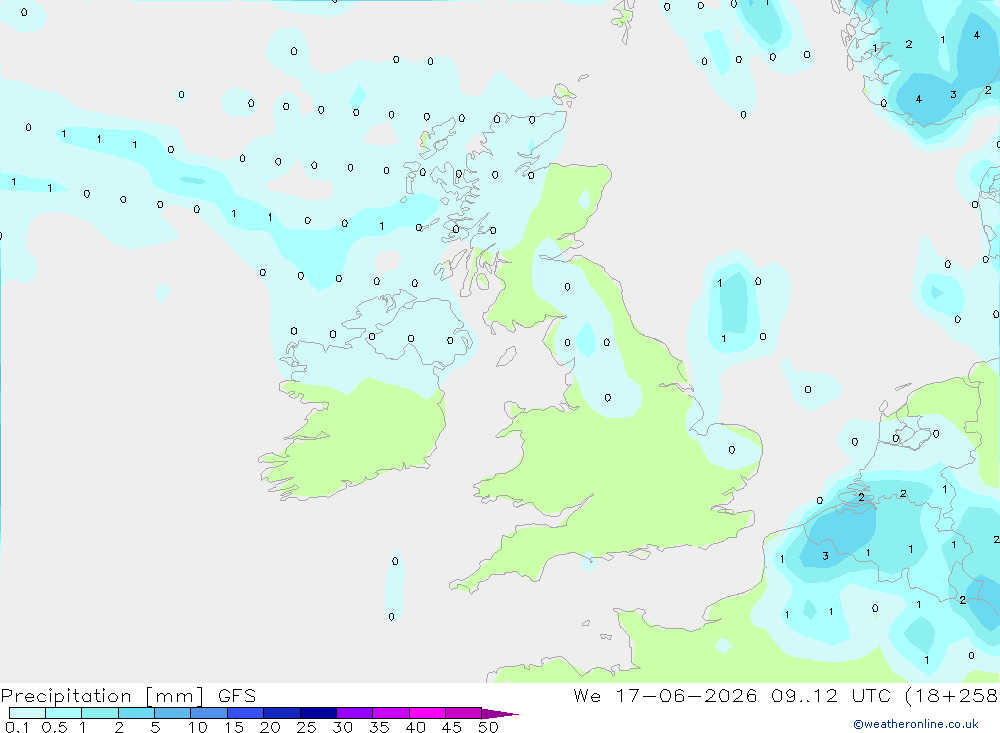
Task: Select the 0.5 to 1 mm legend swatch
Action: click(x=63, y=713)
